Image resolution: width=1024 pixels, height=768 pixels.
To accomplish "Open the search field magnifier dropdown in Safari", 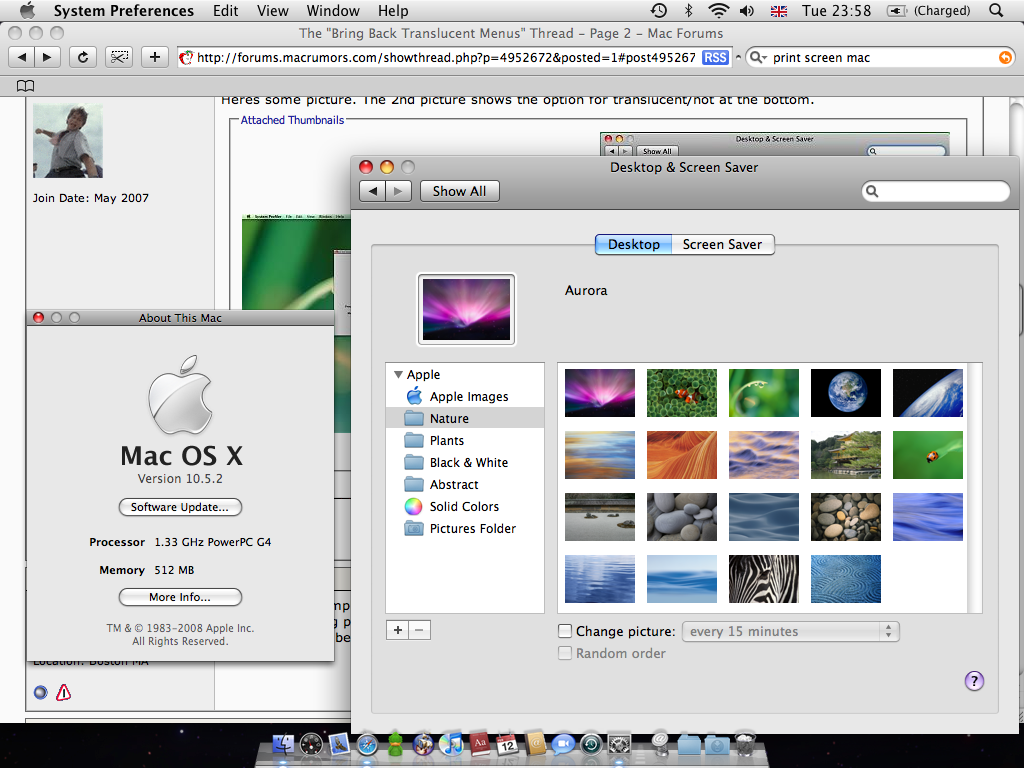I will (x=759, y=57).
